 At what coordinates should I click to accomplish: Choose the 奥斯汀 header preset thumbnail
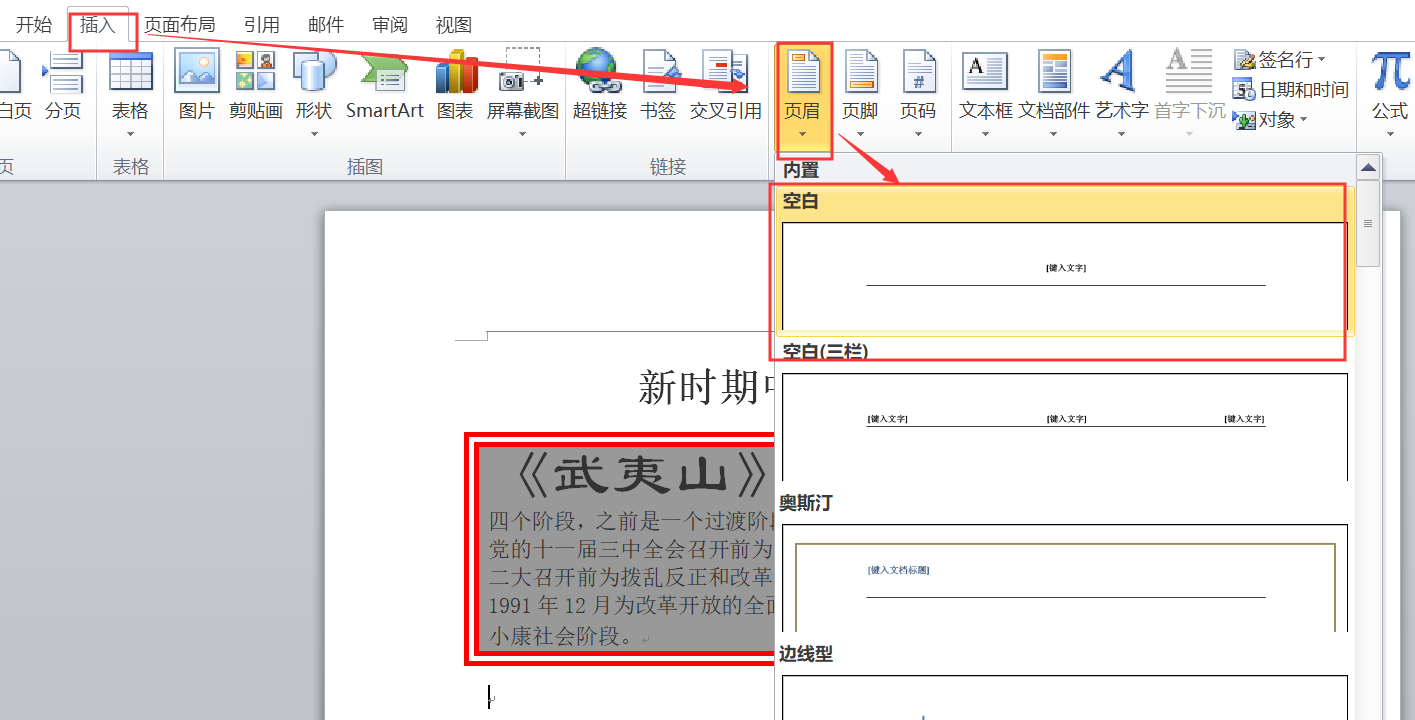[x=1064, y=578]
